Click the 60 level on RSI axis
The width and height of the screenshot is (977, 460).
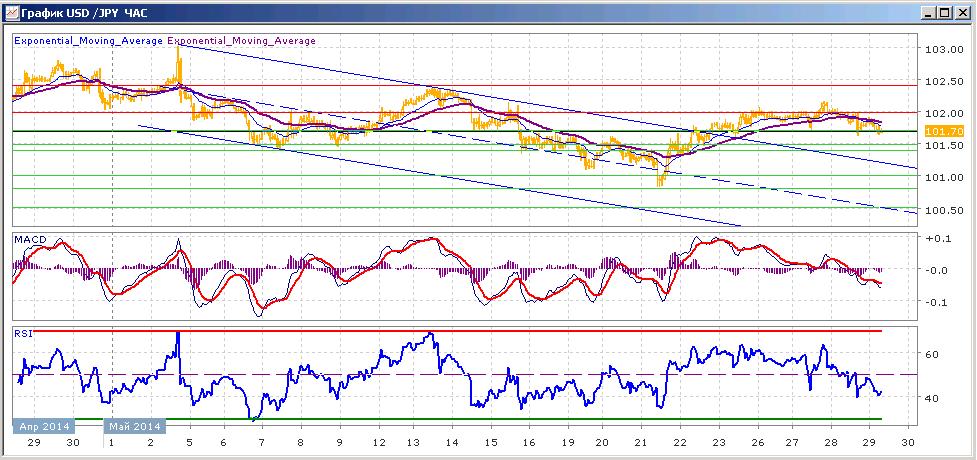tap(933, 354)
